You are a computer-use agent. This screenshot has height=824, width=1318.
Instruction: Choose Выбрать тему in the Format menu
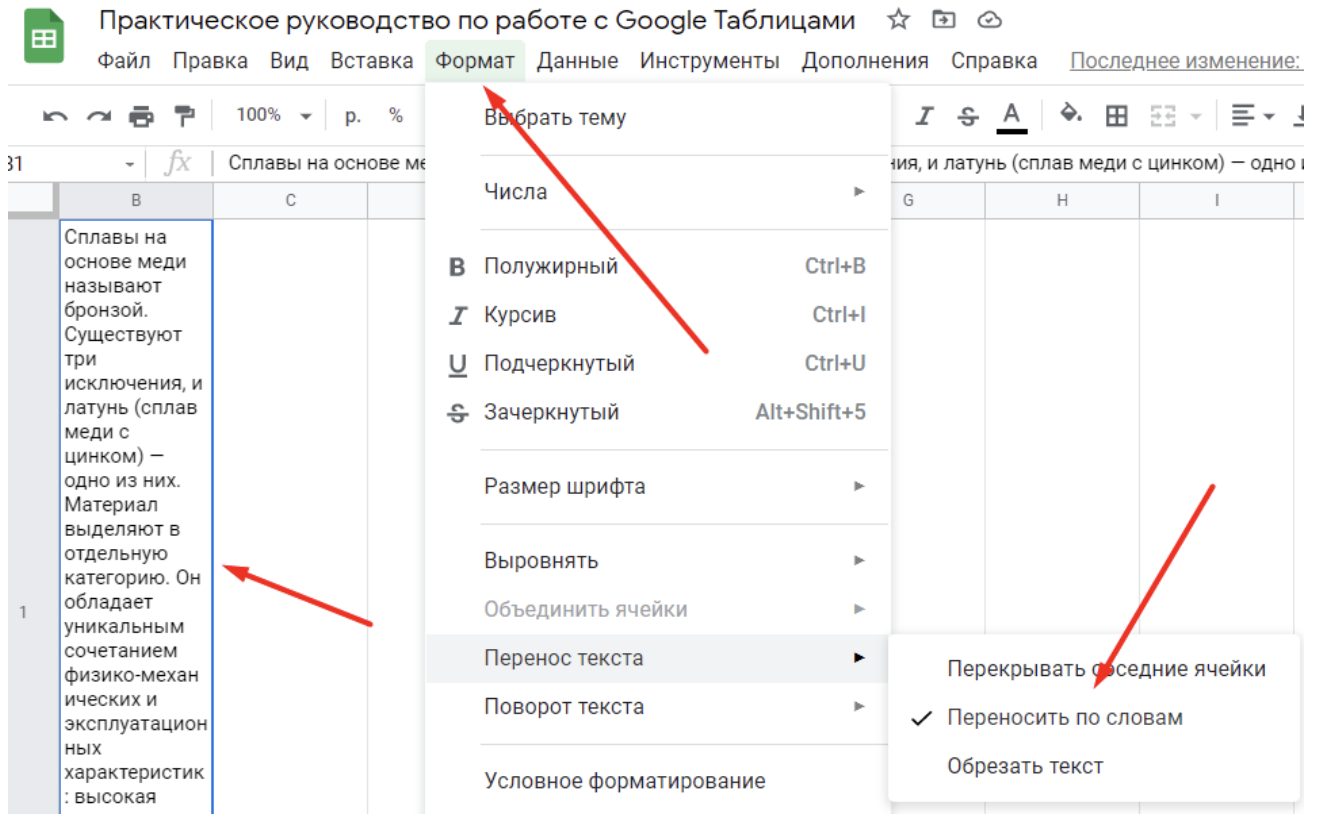pyautogui.click(x=657, y=117)
